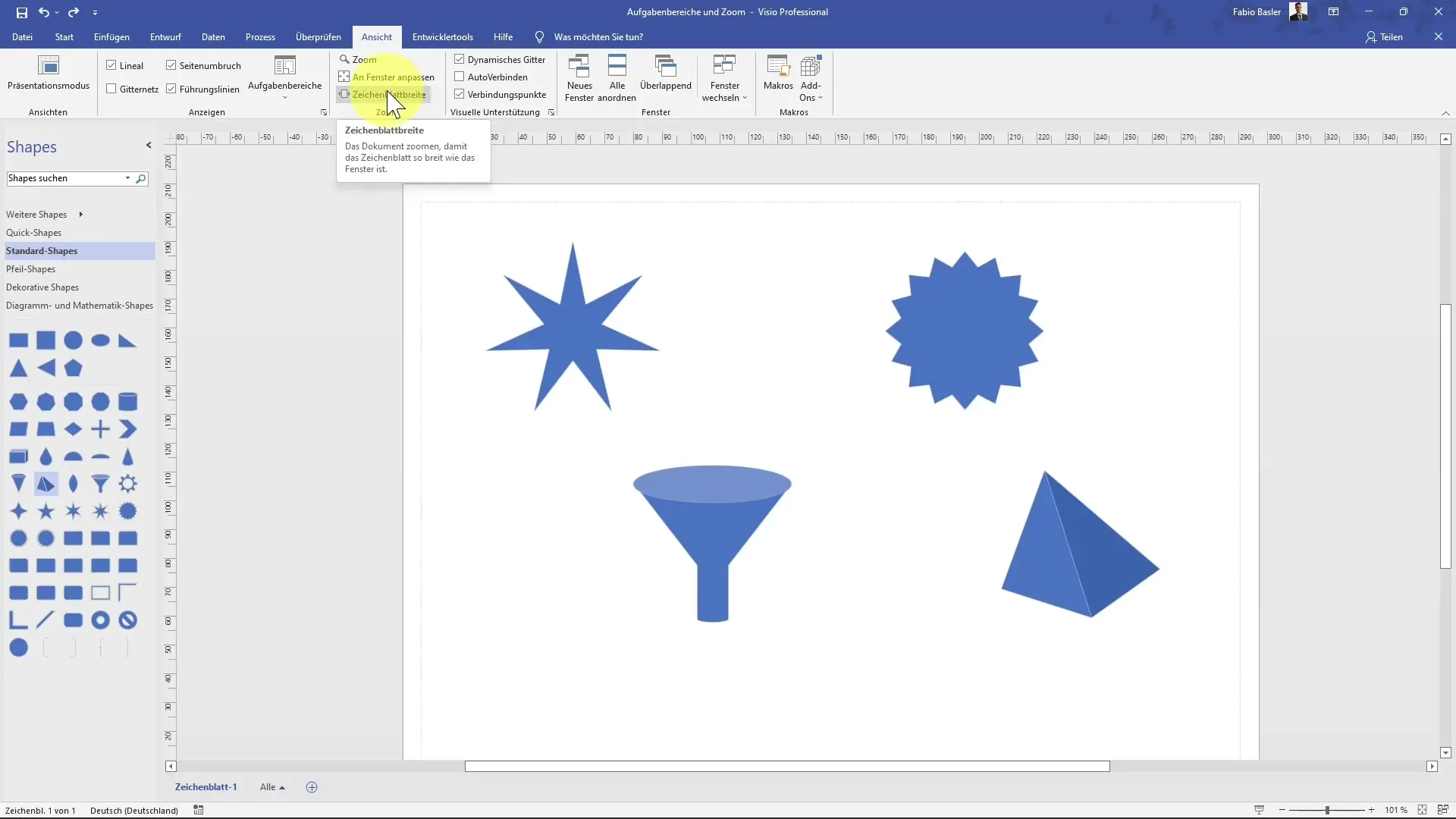Open the Add-Ons dropdown
The width and height of the screenshot is (1456, 819).
coord(811,78)
